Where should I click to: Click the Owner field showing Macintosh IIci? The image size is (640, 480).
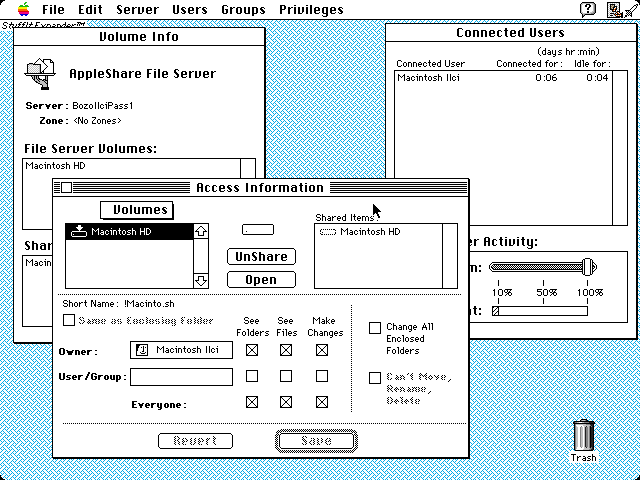[182, 350]
